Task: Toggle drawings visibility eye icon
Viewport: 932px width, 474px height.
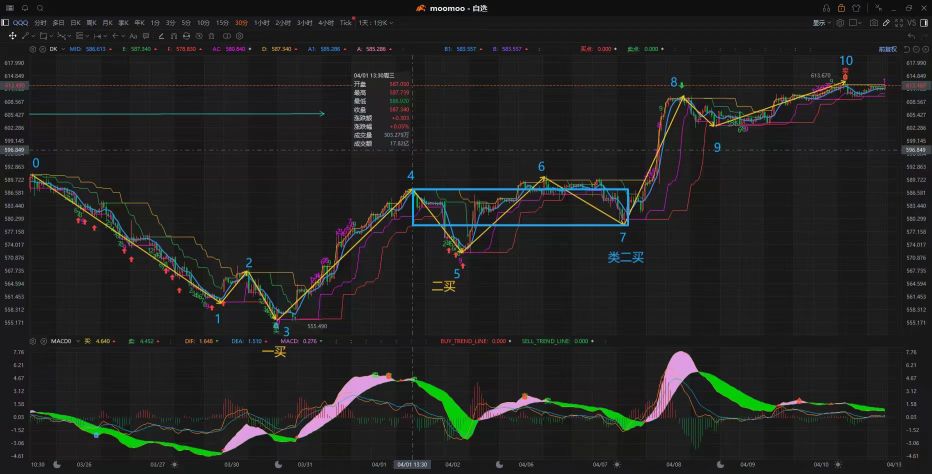Action: click(x=199, y=36)
